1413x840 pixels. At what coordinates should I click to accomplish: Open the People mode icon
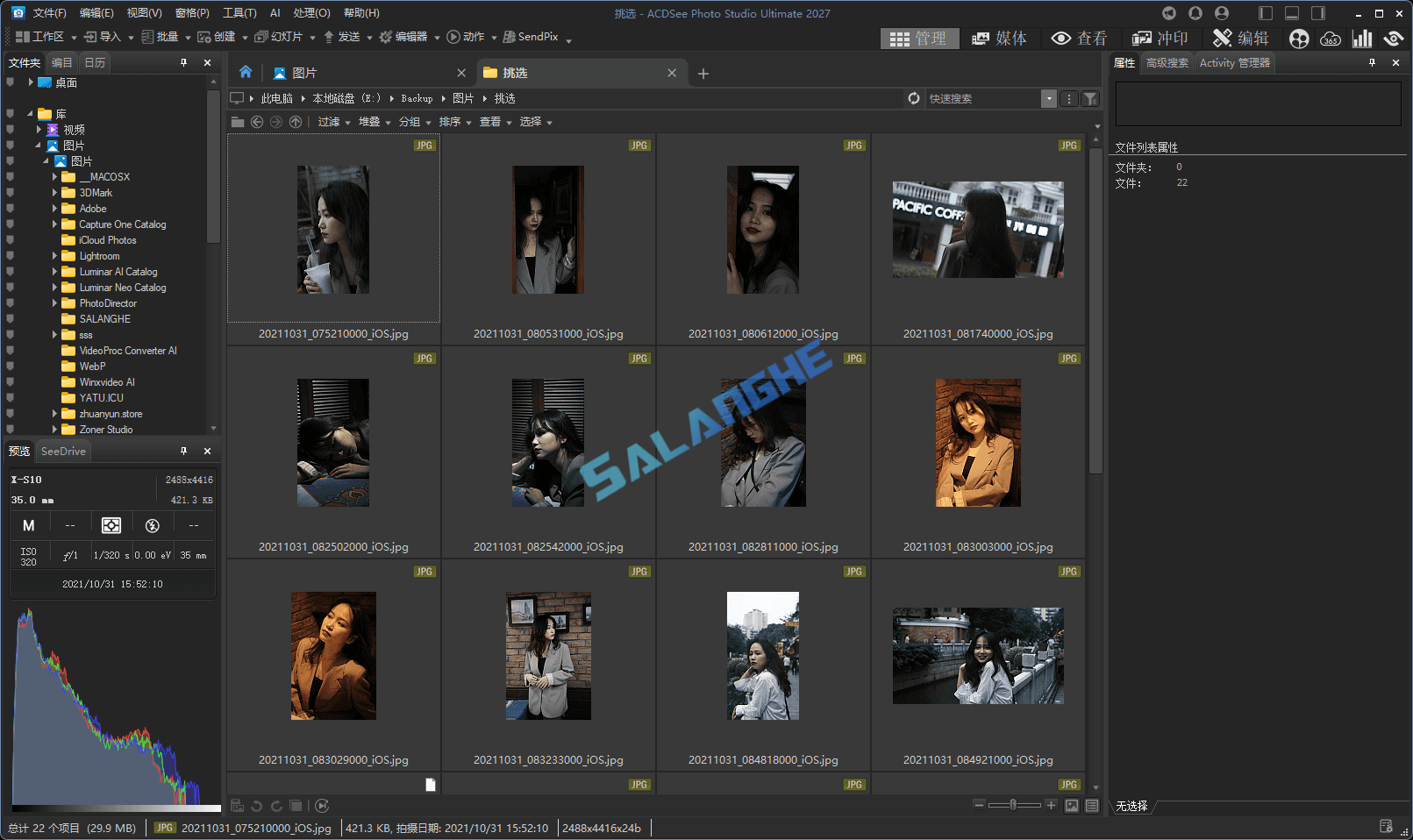(x=1299, y=39)
